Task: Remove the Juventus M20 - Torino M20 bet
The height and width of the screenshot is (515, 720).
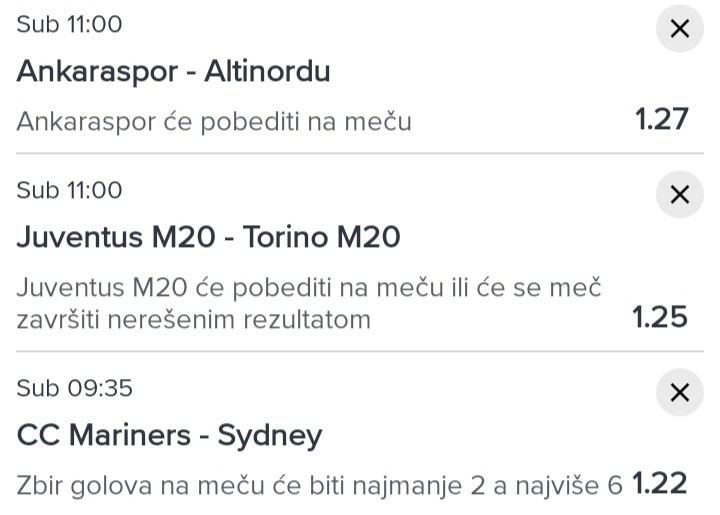Action: (x=679, y=194)
